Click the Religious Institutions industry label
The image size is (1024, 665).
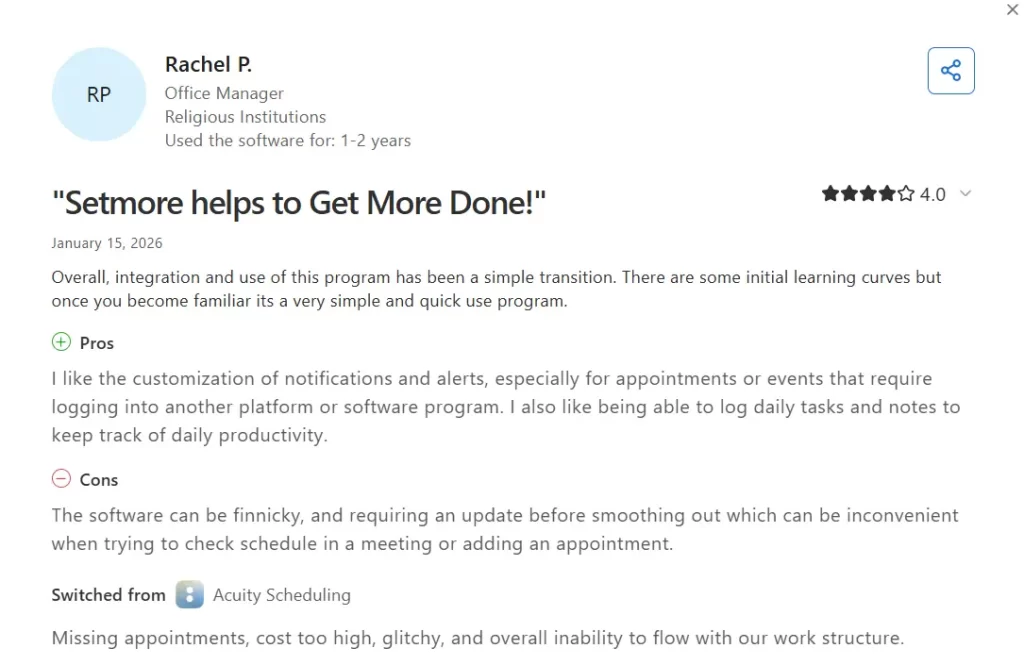pyautogui.click(x=245, y=116)
